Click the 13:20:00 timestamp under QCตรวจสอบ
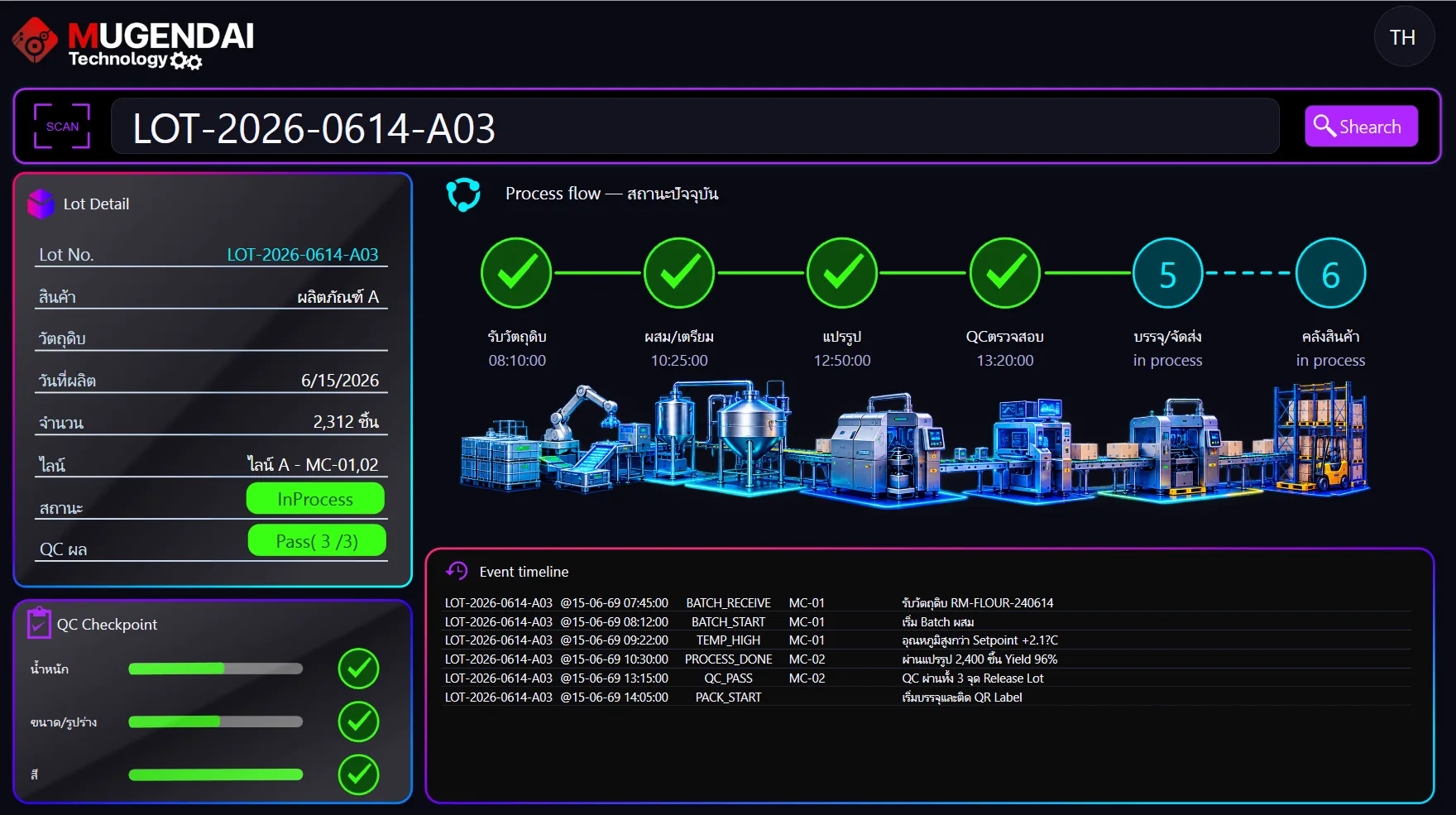The image size is (1456, 815). (x=1005, y=361)
